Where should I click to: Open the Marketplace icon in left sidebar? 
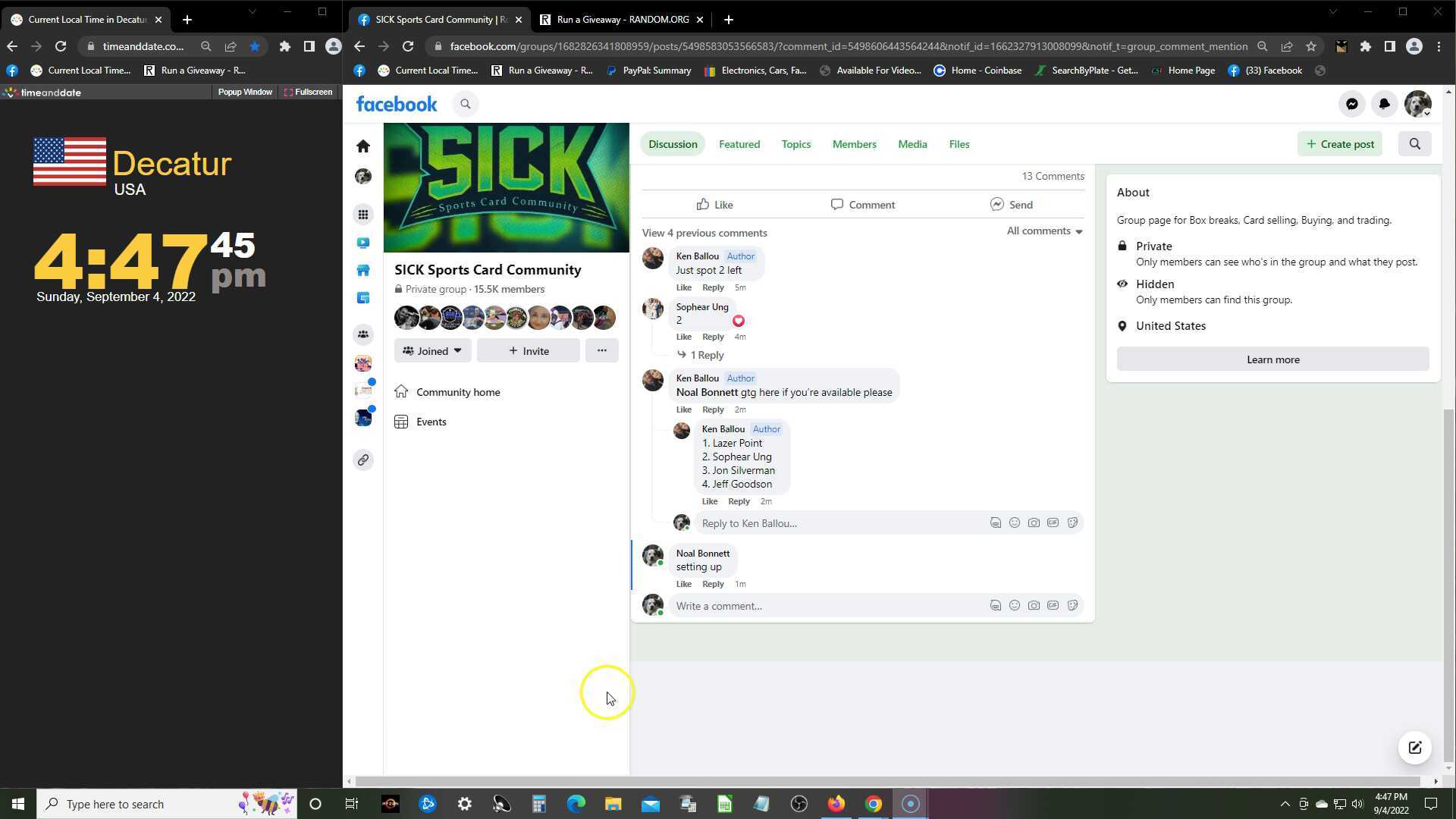(363, 271)
